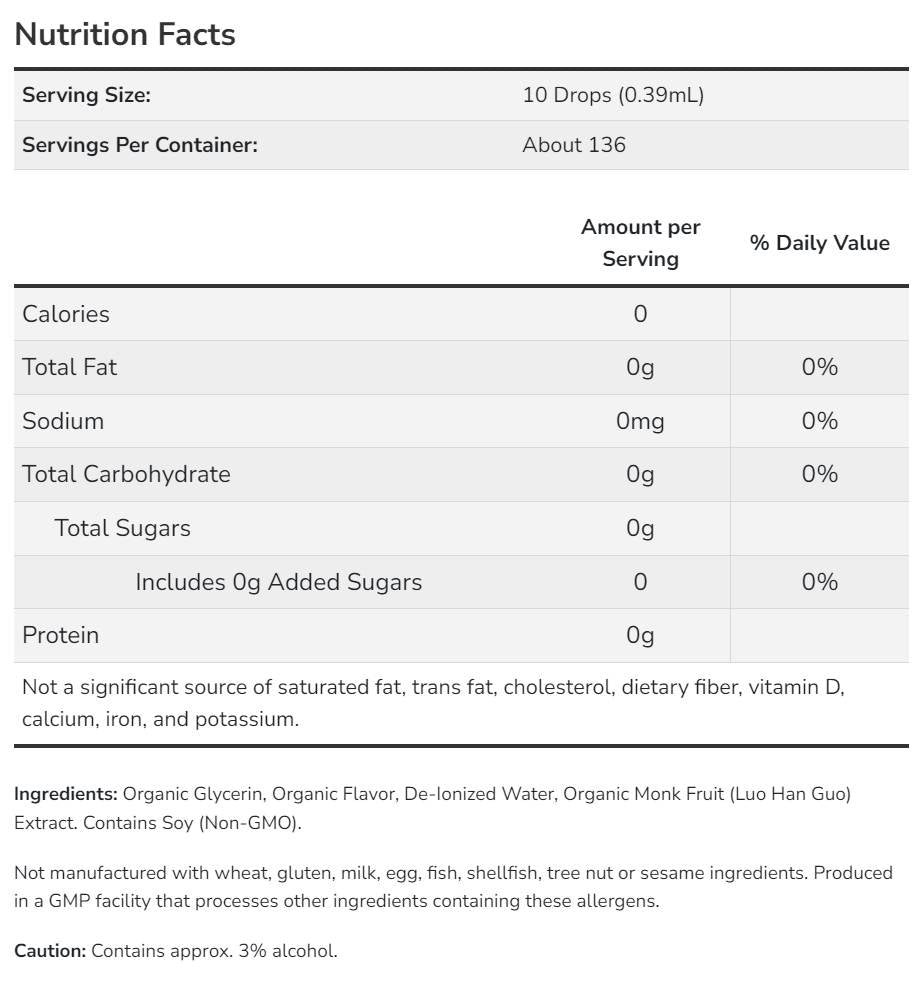Click the Total Fat daily value percentage
This screenshot has width=924, height=983.
(x=819, y=367)
